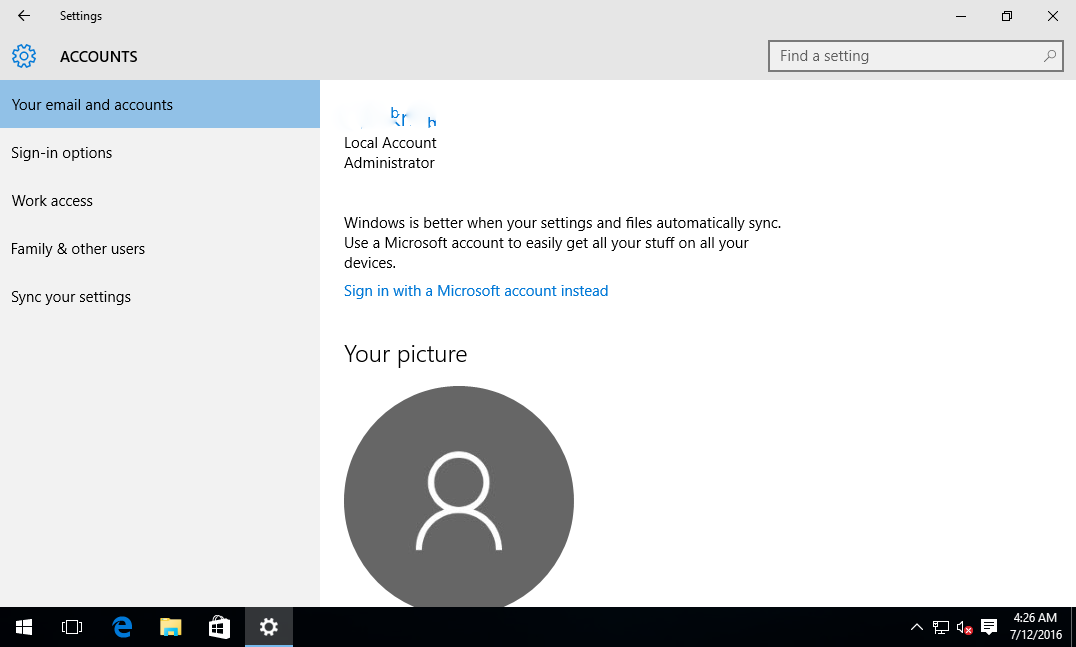This screenshot has width=1076, height=647.
Task: Click the Accounts gear icon
Action: pyautogui.click(x=24, y=56)
